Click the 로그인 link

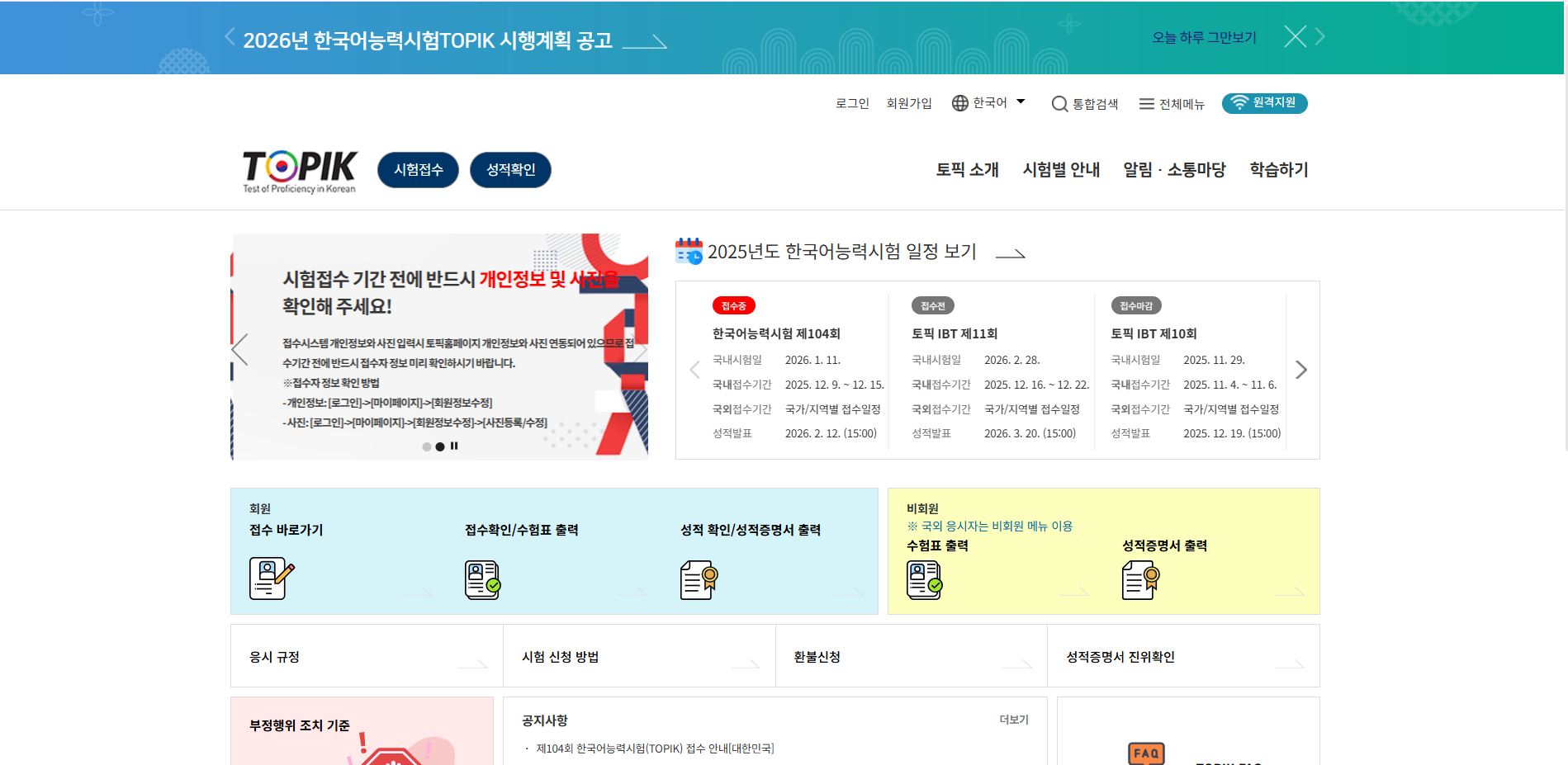point(852,103)
